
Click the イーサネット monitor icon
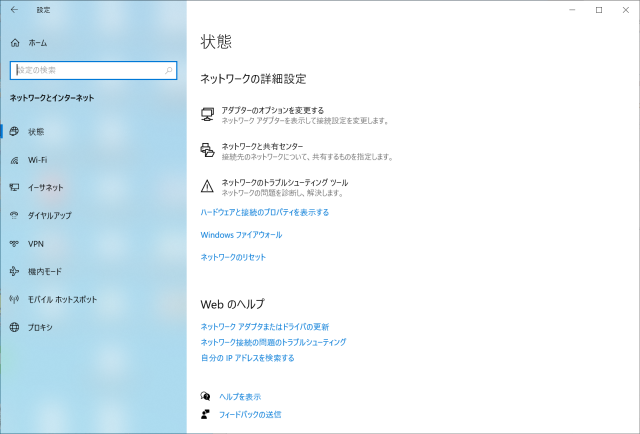click(14, 187)
